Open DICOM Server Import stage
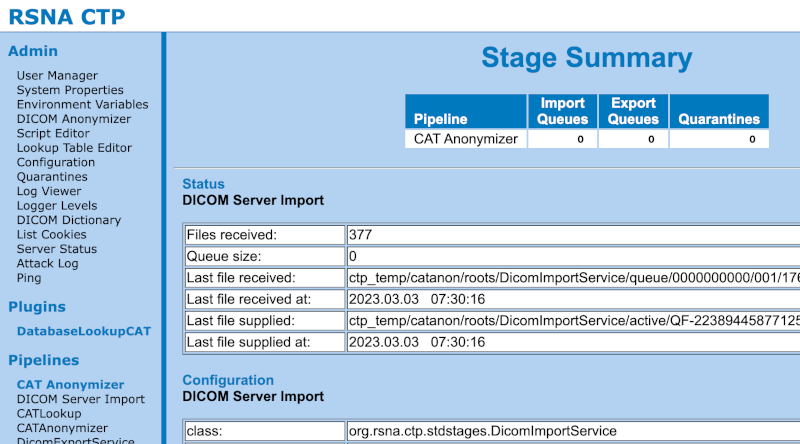 point(81,399)
